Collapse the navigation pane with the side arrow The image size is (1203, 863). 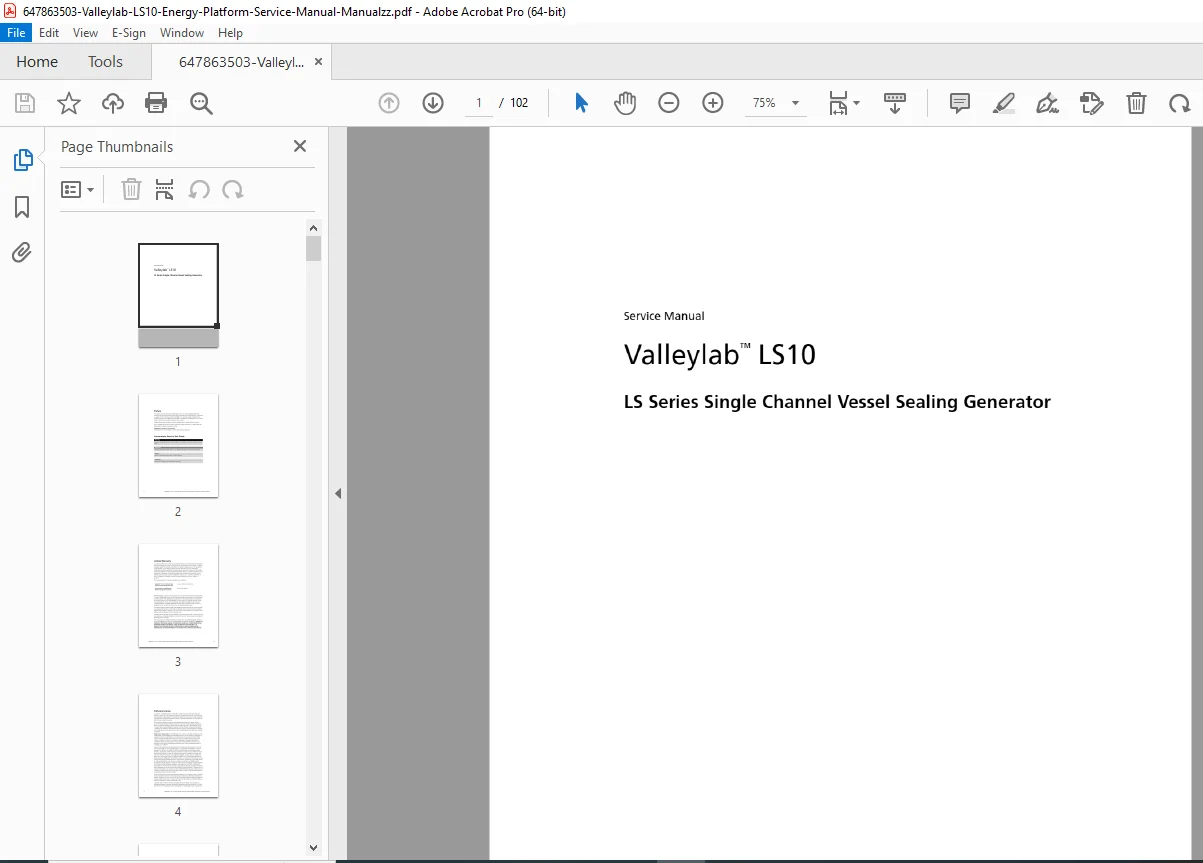[x=338, y=493]
